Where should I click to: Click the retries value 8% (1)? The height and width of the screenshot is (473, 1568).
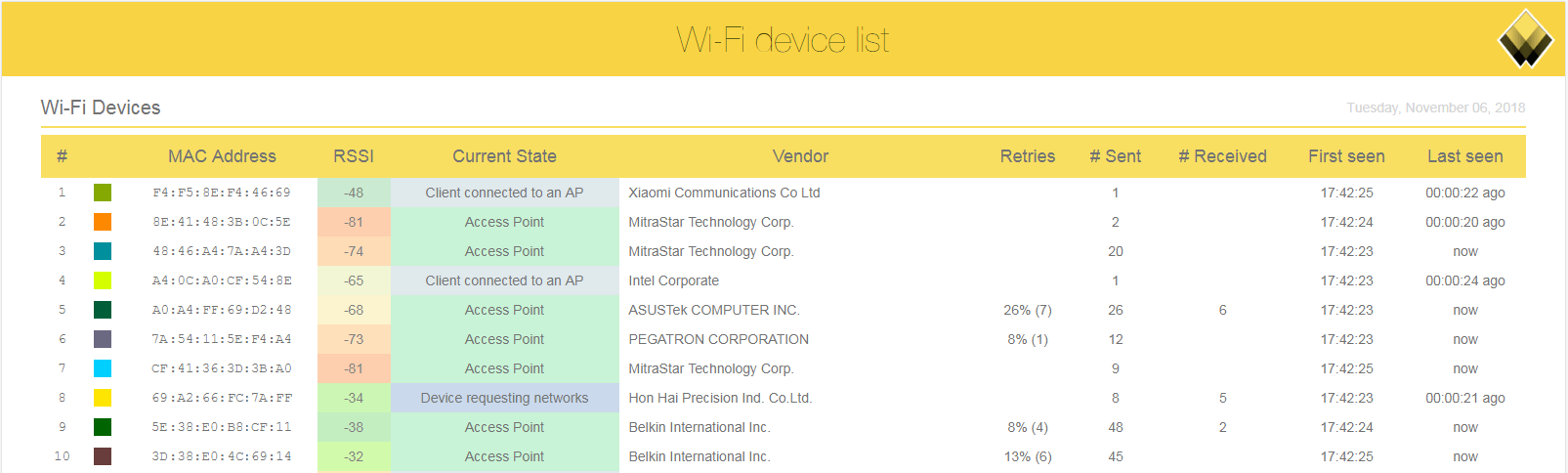(x=1028, y=339)
